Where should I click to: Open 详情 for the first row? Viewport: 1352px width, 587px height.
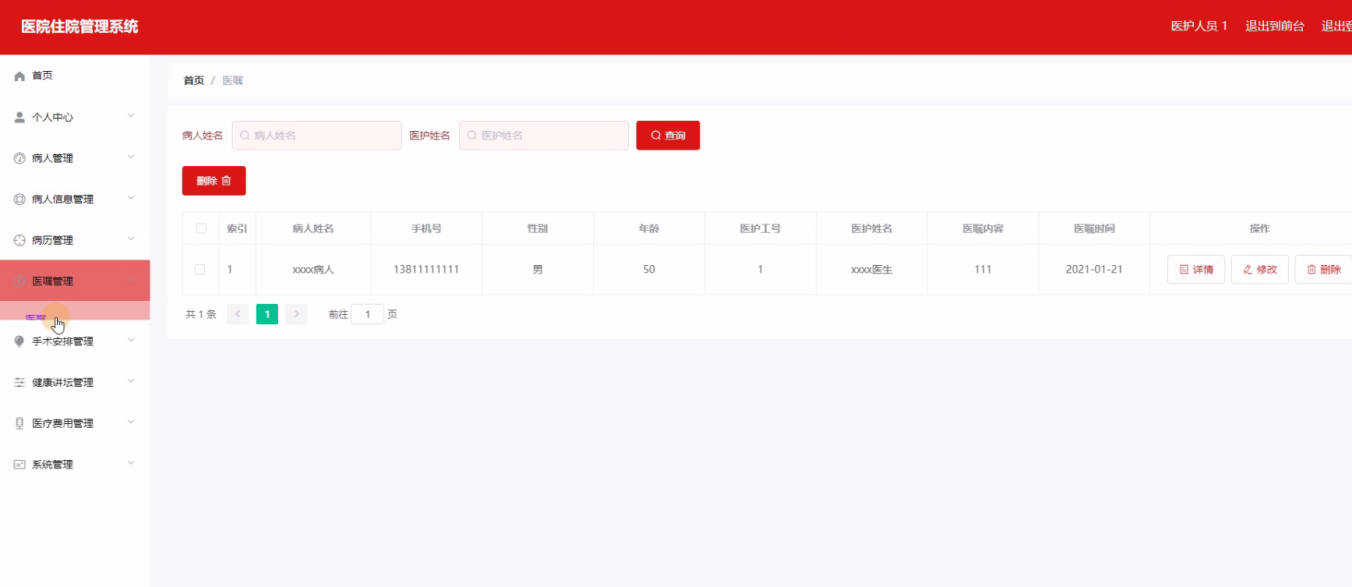(x=1196, y=269)
